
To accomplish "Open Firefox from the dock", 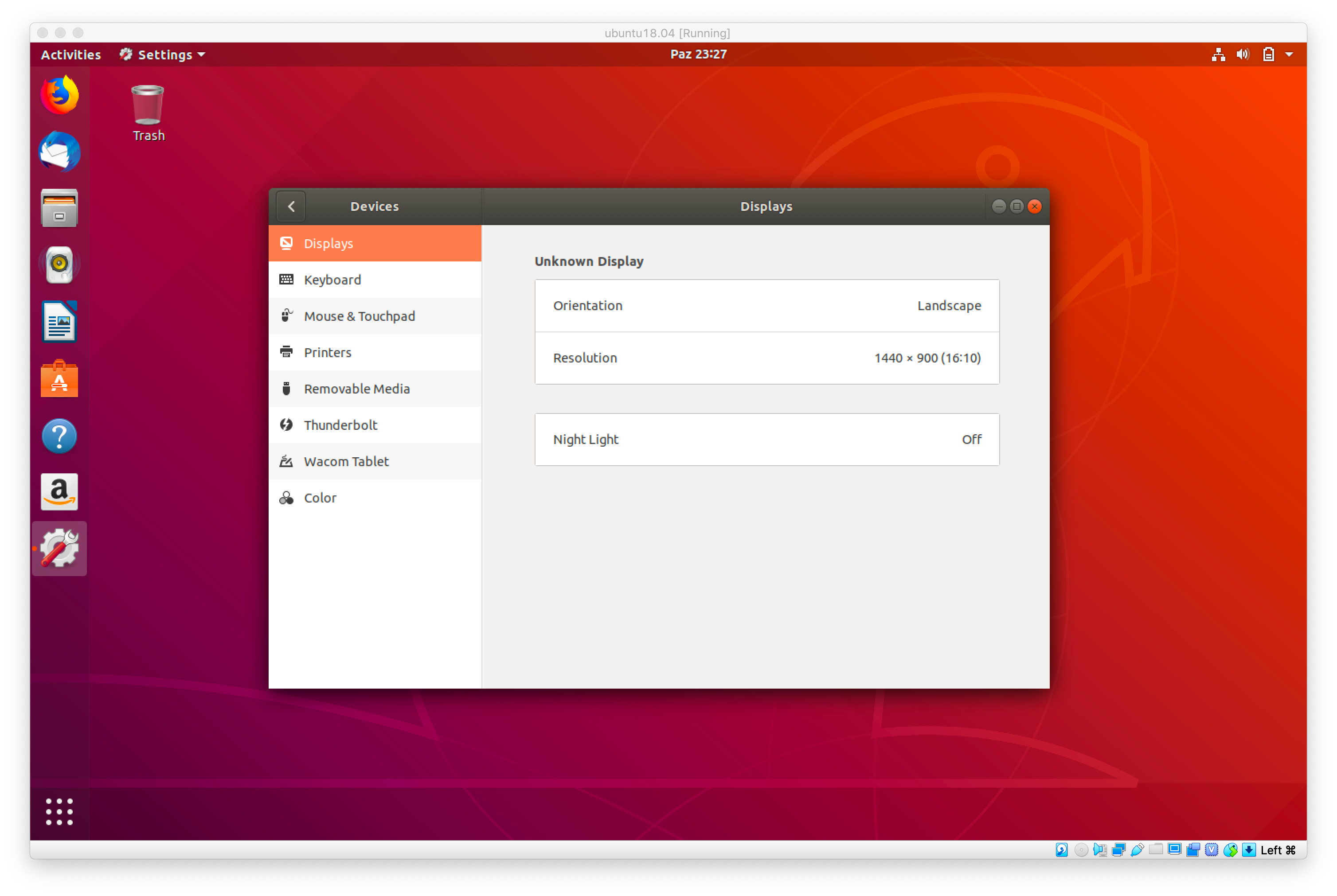I will pos(59,95).
